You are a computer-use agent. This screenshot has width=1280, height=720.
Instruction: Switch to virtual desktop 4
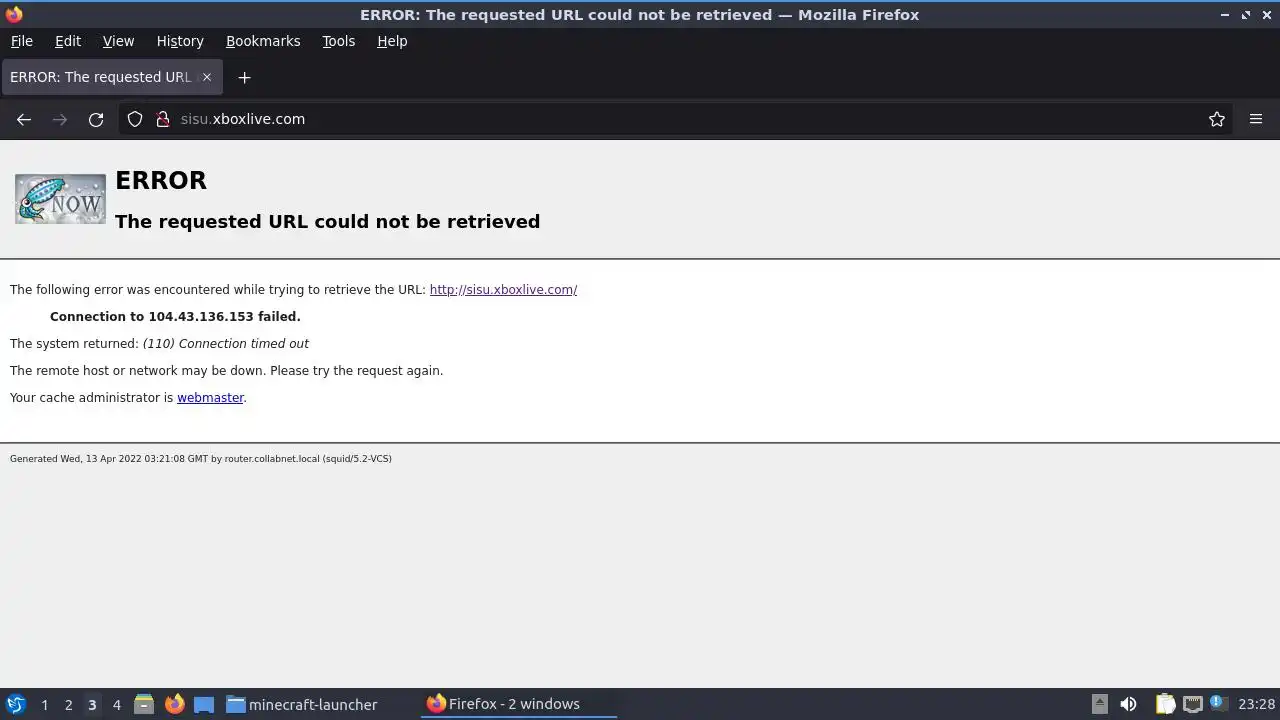116,705
